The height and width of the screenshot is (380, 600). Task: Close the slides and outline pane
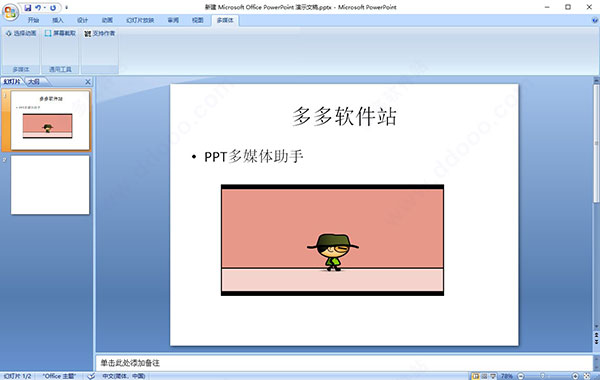click(x=88, y=82)
